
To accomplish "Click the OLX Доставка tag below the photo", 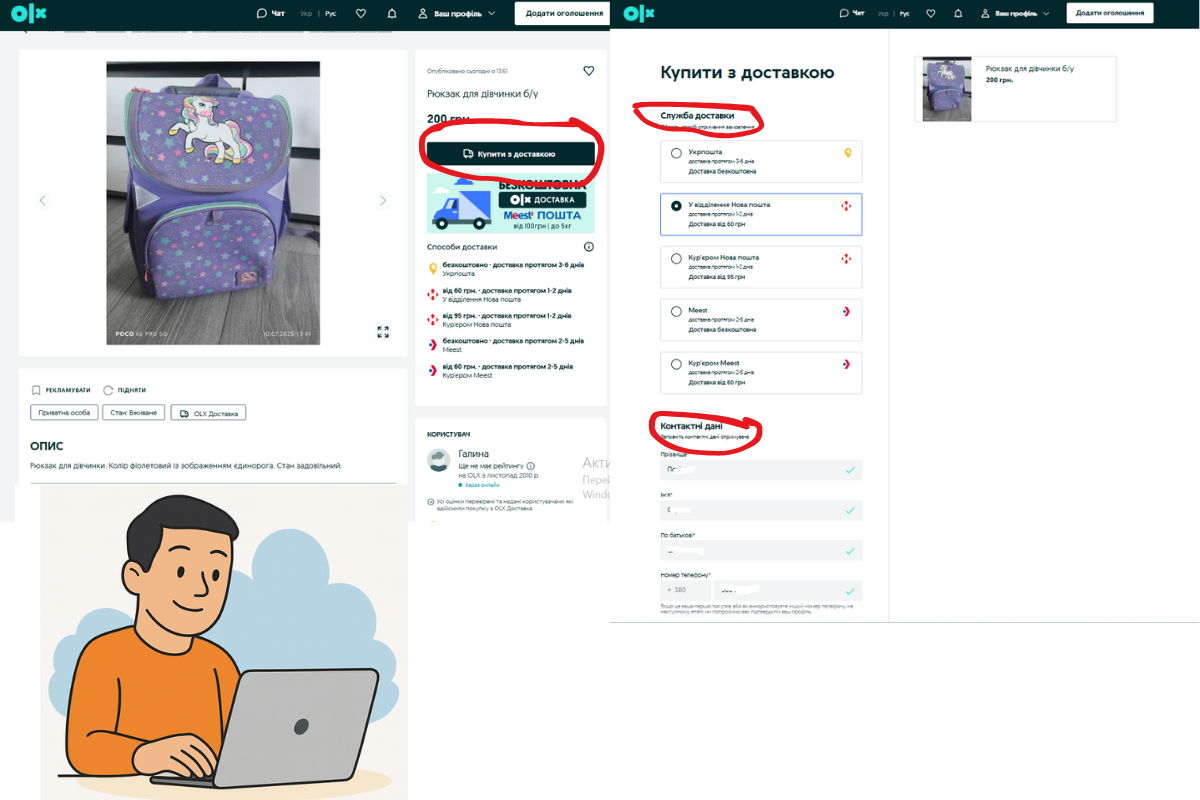I will [208, 413].
